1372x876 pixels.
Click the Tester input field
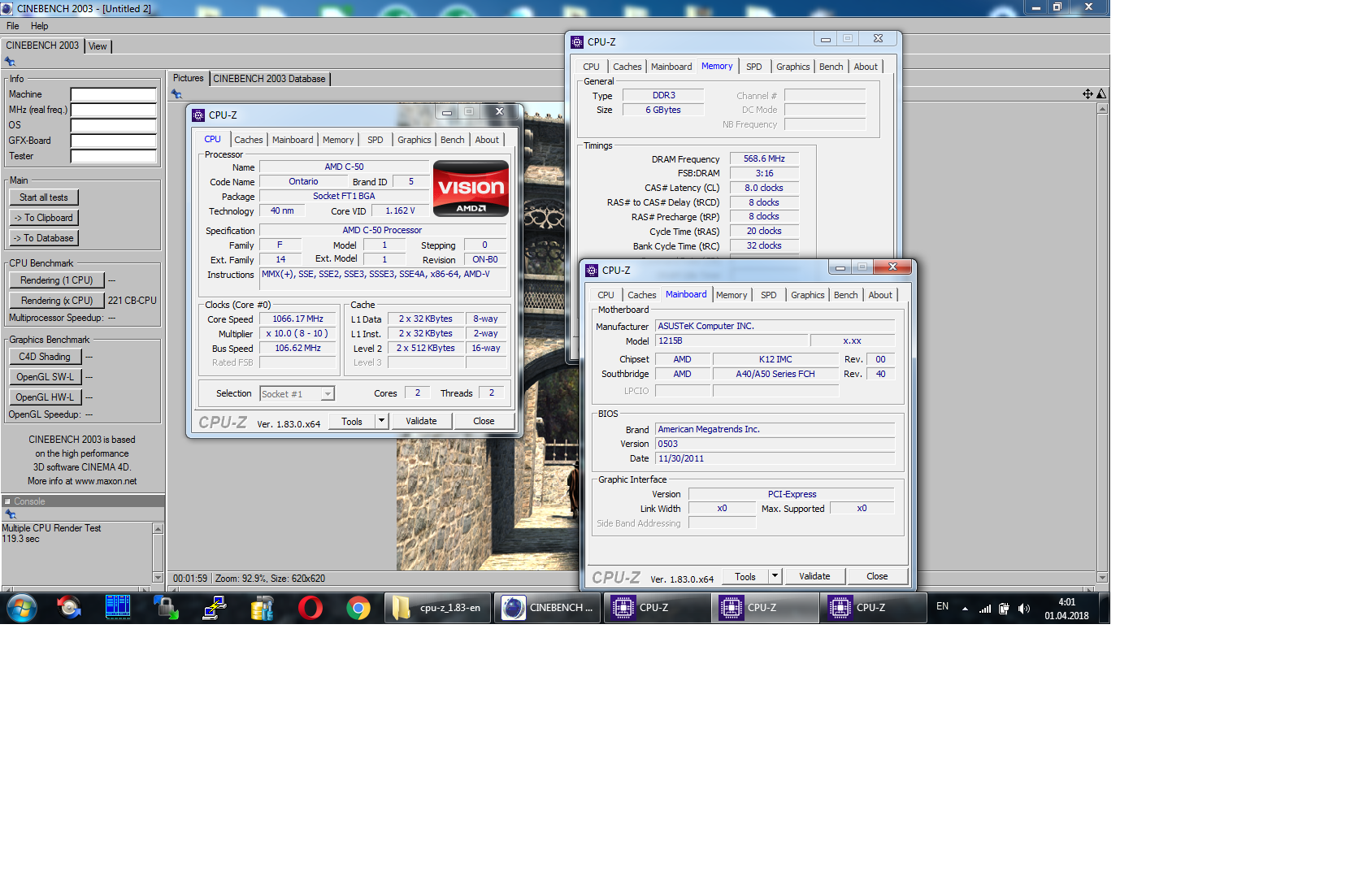point(113,156)
